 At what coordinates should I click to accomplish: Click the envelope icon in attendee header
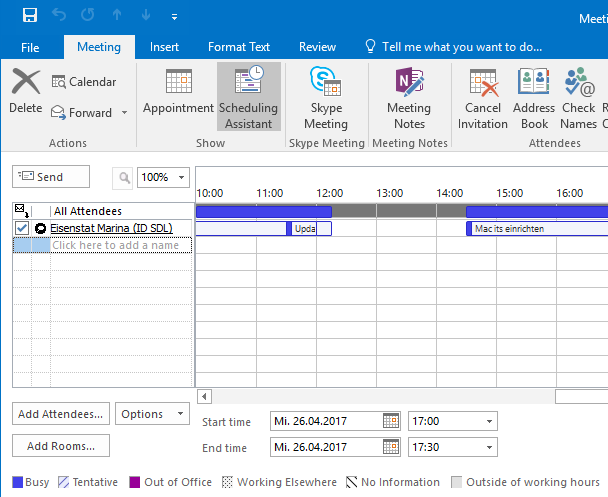coord(21,211)
